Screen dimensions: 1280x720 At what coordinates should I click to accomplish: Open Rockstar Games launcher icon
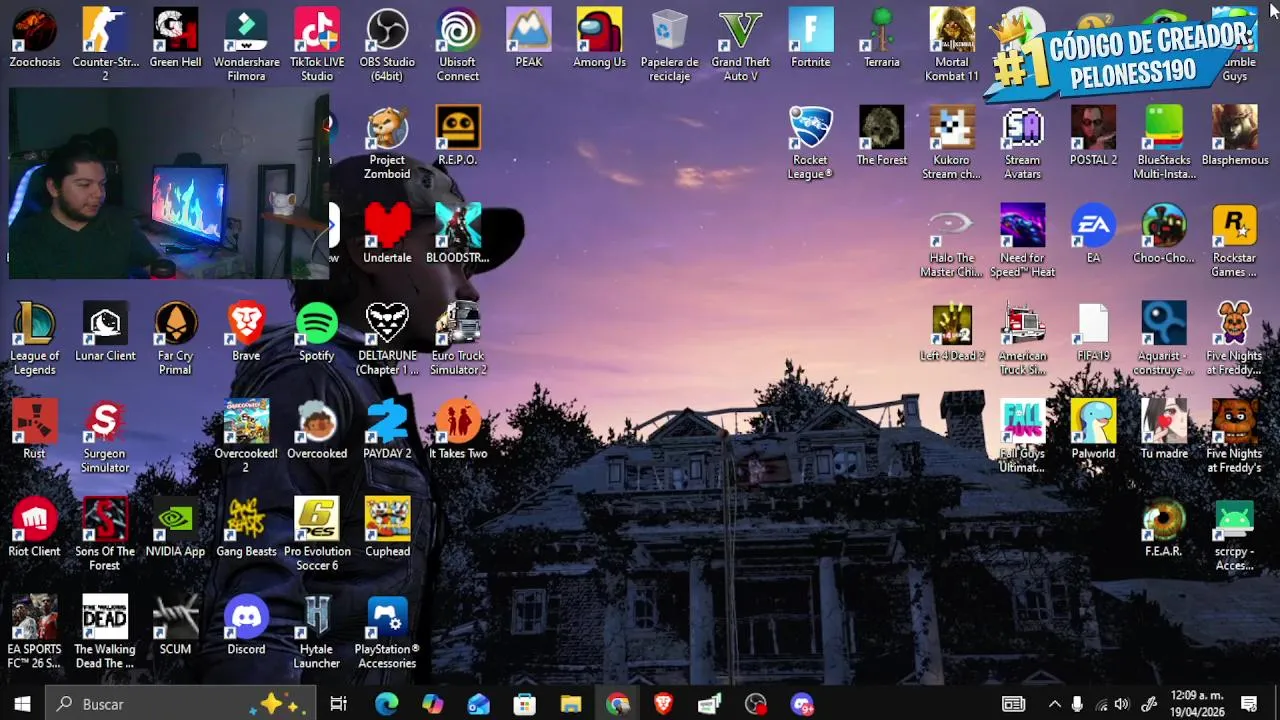coord(1235,242)
